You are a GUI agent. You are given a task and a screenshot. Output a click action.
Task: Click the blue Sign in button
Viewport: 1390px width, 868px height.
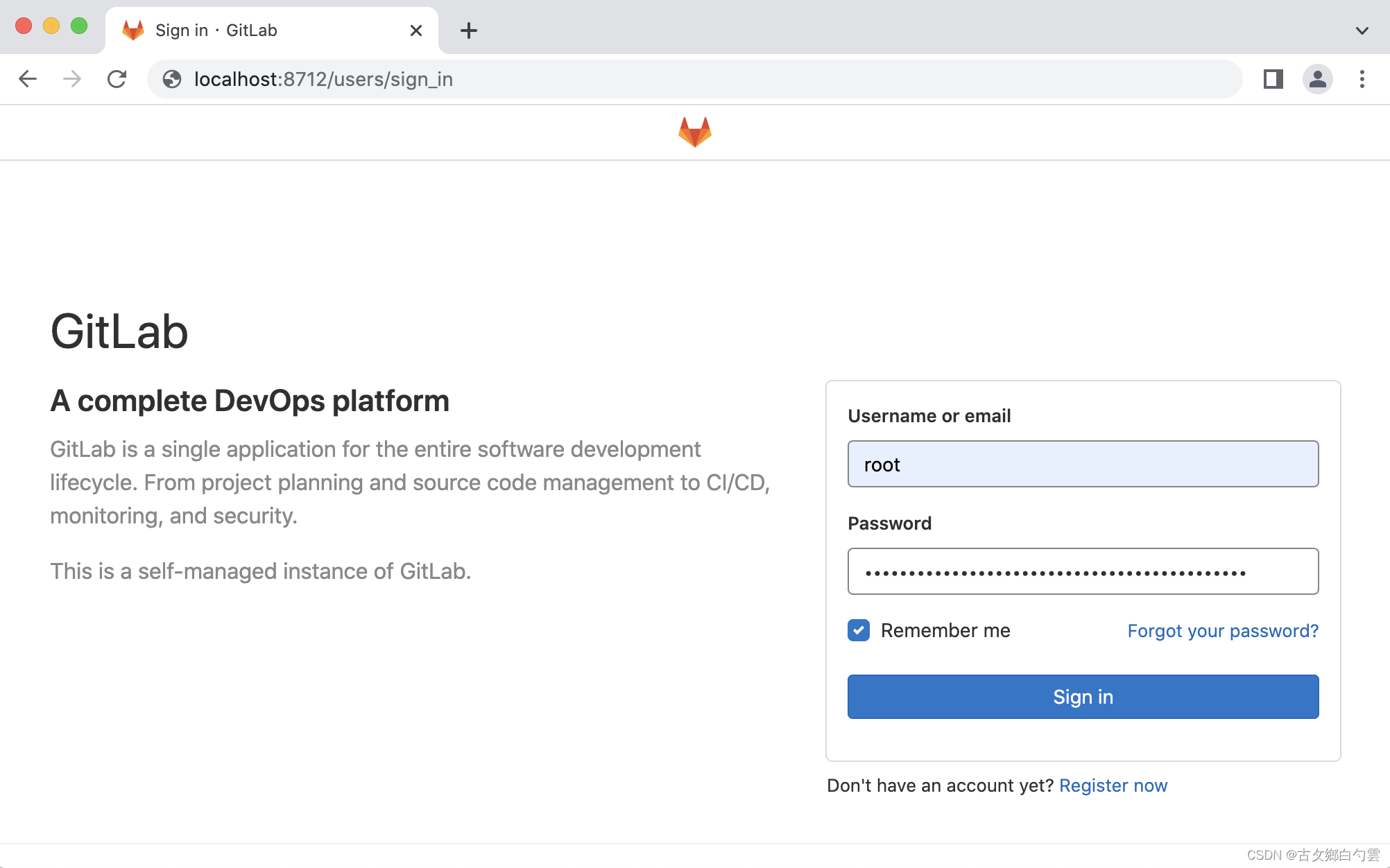1083,697
